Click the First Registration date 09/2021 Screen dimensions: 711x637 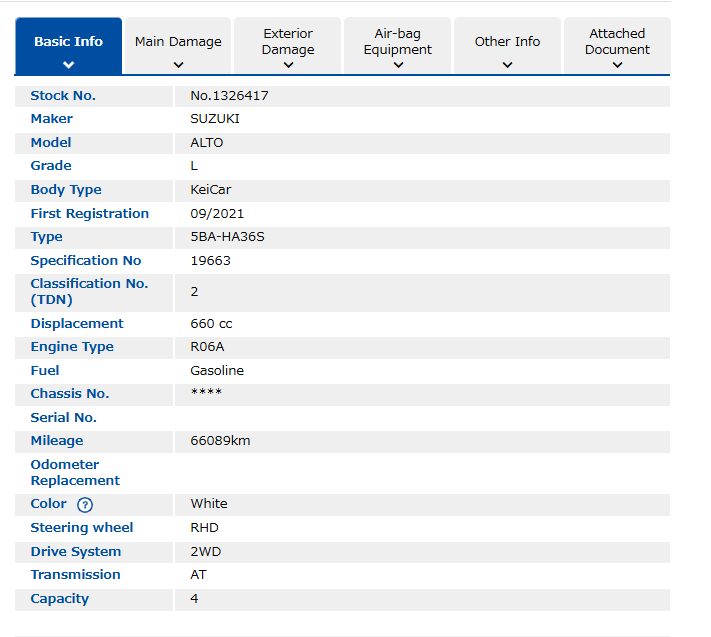coord(217,214)
